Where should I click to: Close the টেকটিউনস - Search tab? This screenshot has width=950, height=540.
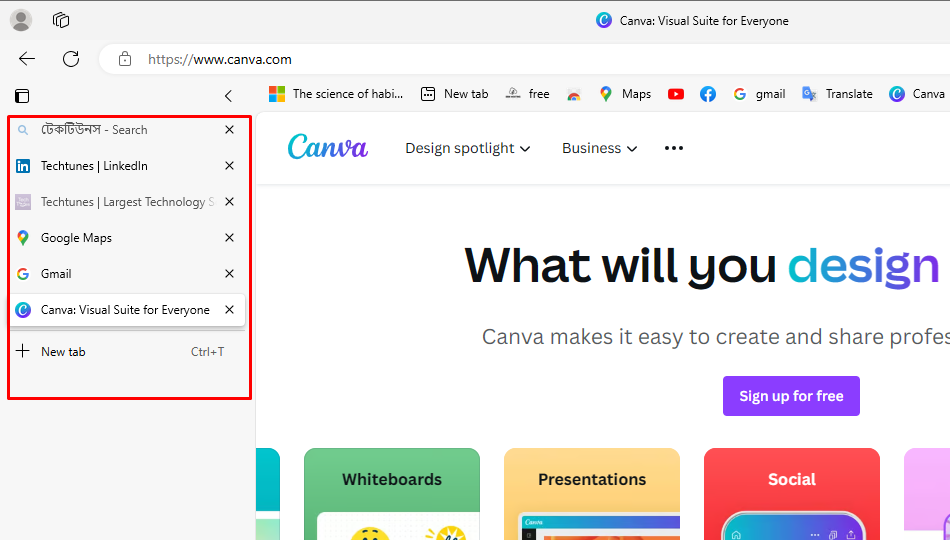pyautogui.click(x=230, y=130)
